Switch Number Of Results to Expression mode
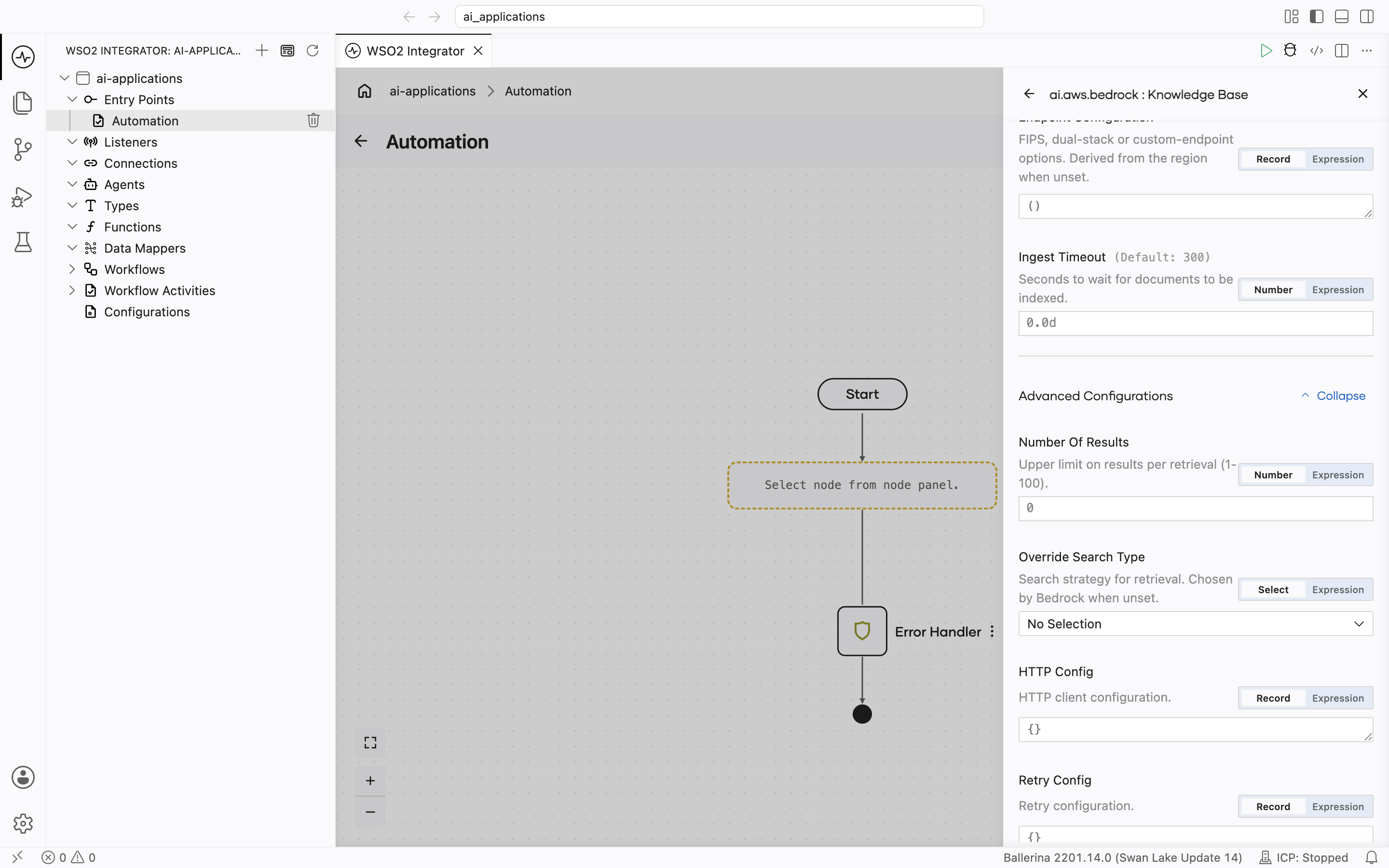 click(1338, 475)
